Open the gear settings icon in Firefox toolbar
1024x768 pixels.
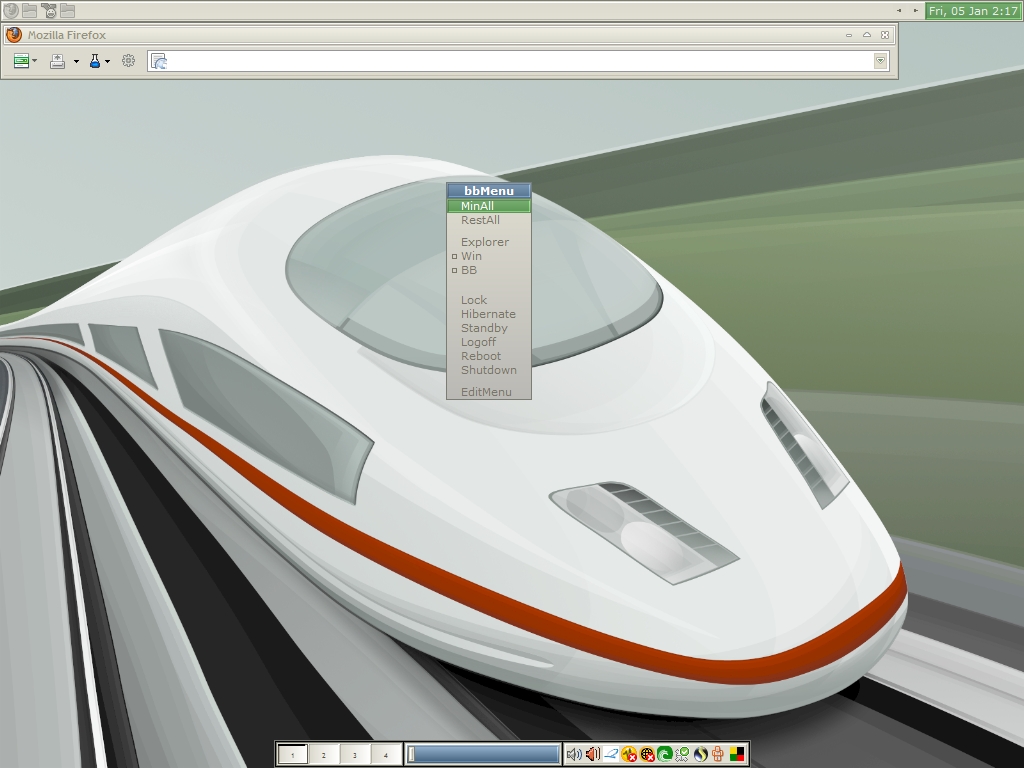coord(129,61)
